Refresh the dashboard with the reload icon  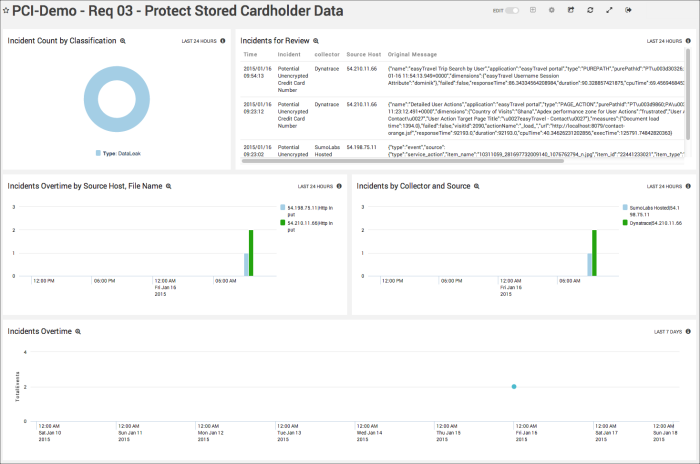[x=590, y=10]
